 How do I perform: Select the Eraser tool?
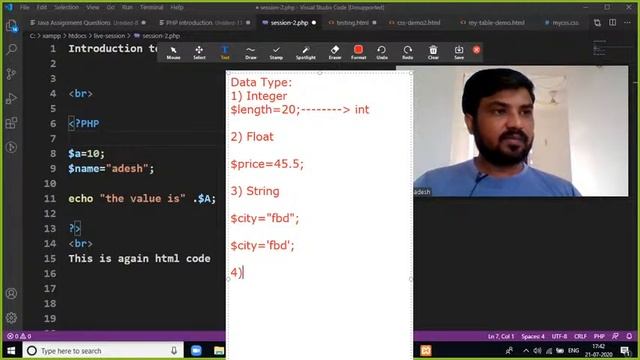click(335, 52)
